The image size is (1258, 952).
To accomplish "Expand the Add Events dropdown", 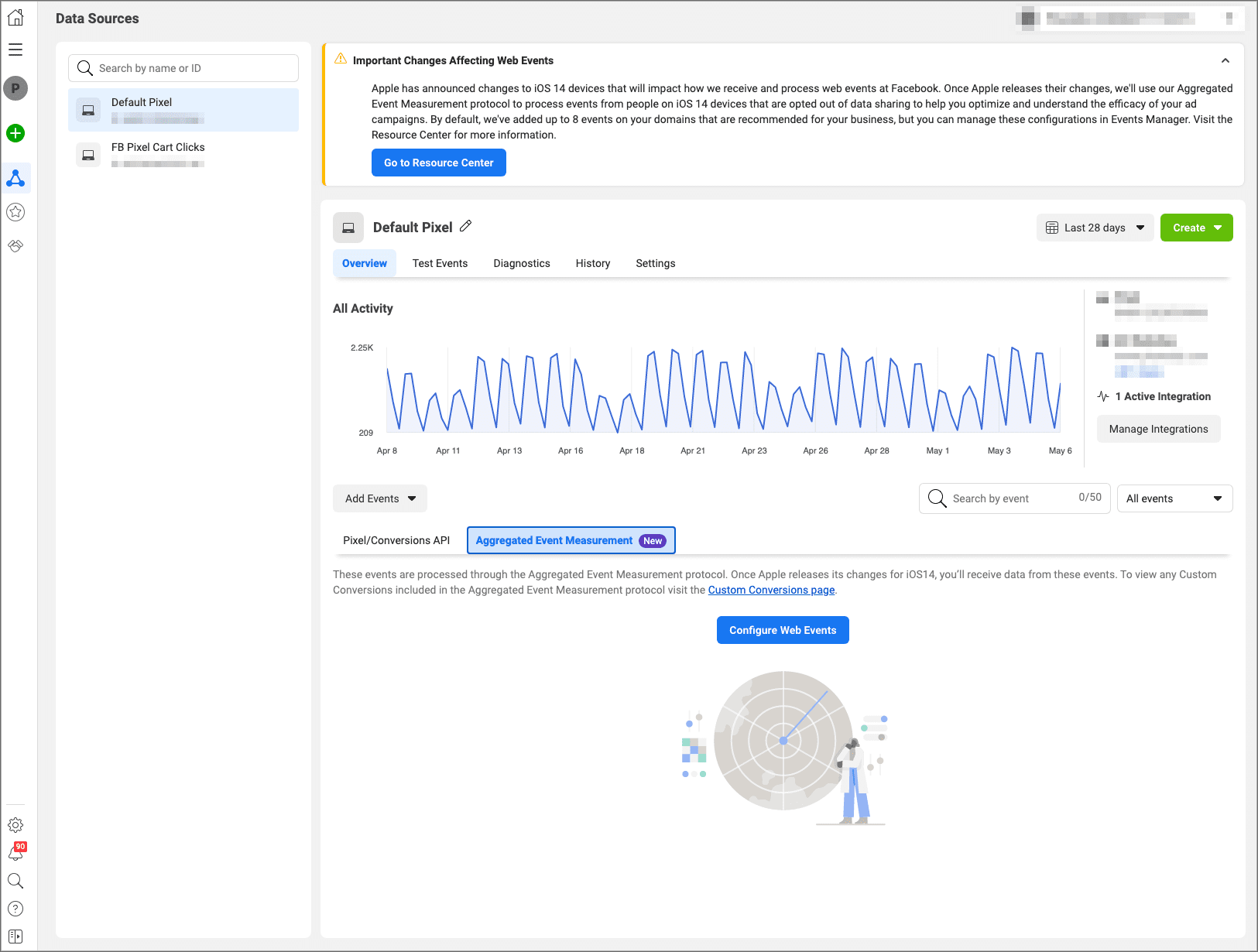I will (x=380, y=498).
